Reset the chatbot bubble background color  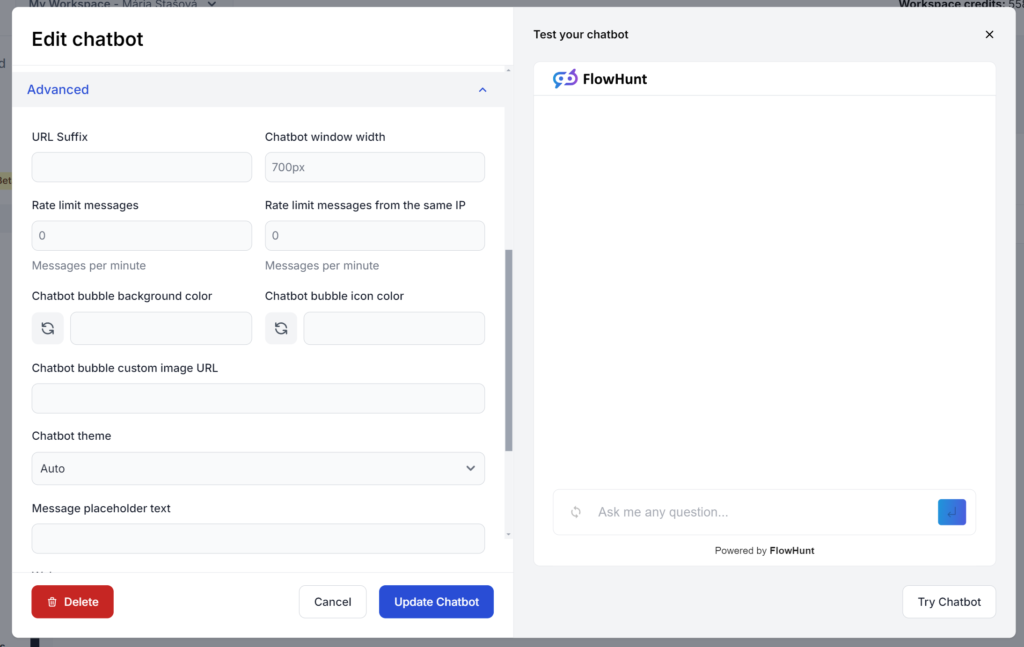point(47,328)
